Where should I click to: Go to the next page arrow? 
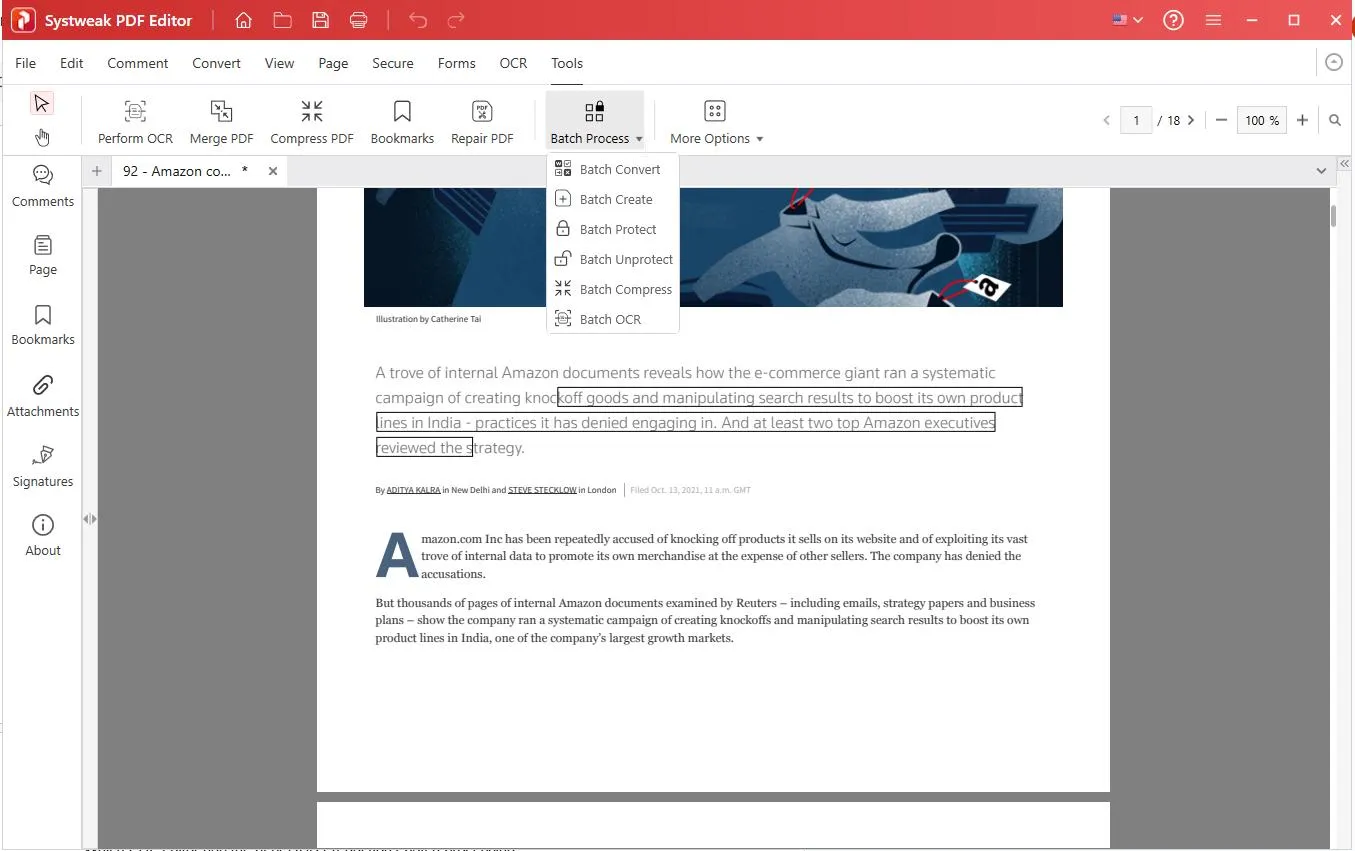pos(1191,120)
